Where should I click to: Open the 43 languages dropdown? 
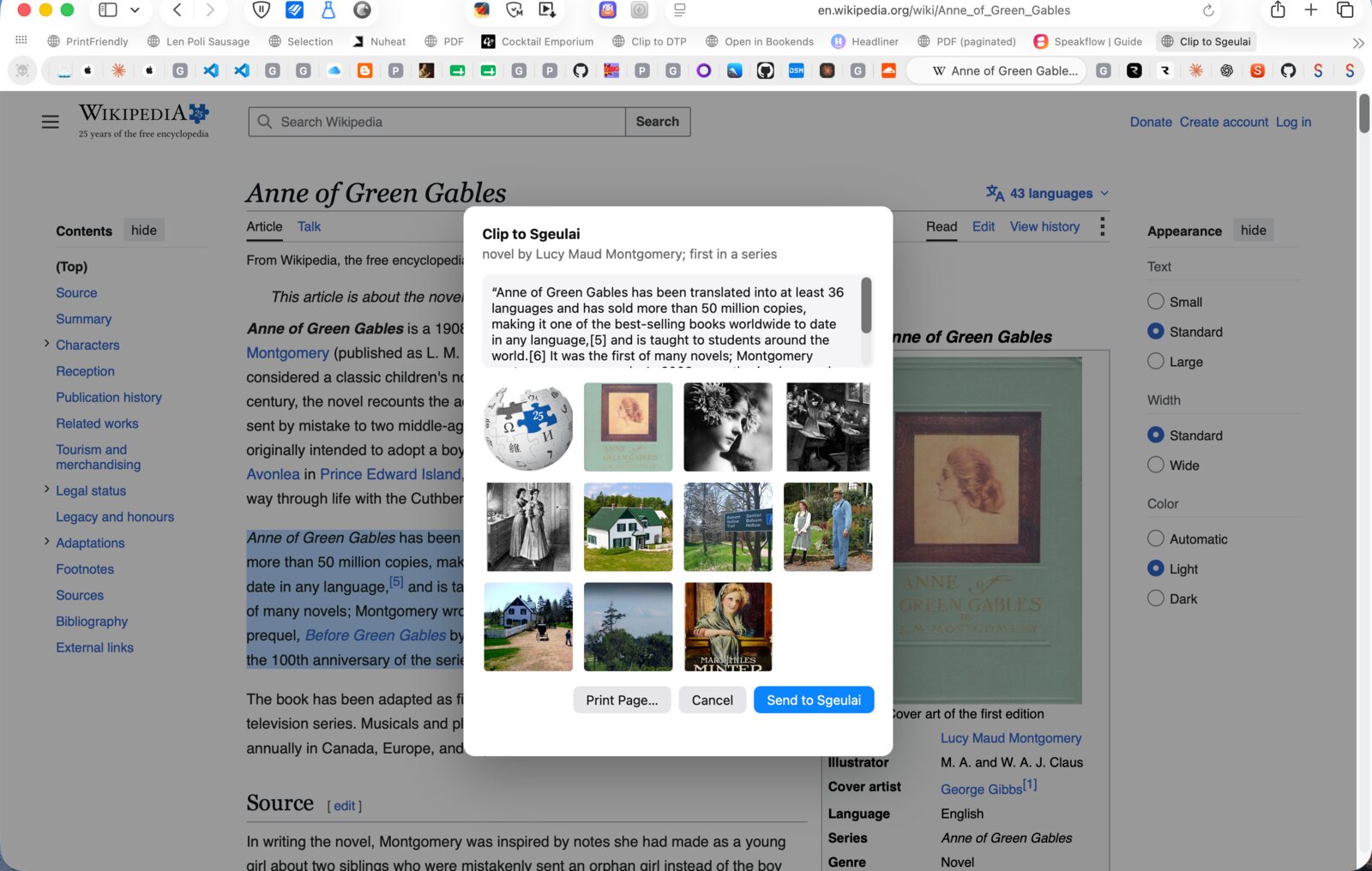coord(1048,194)
